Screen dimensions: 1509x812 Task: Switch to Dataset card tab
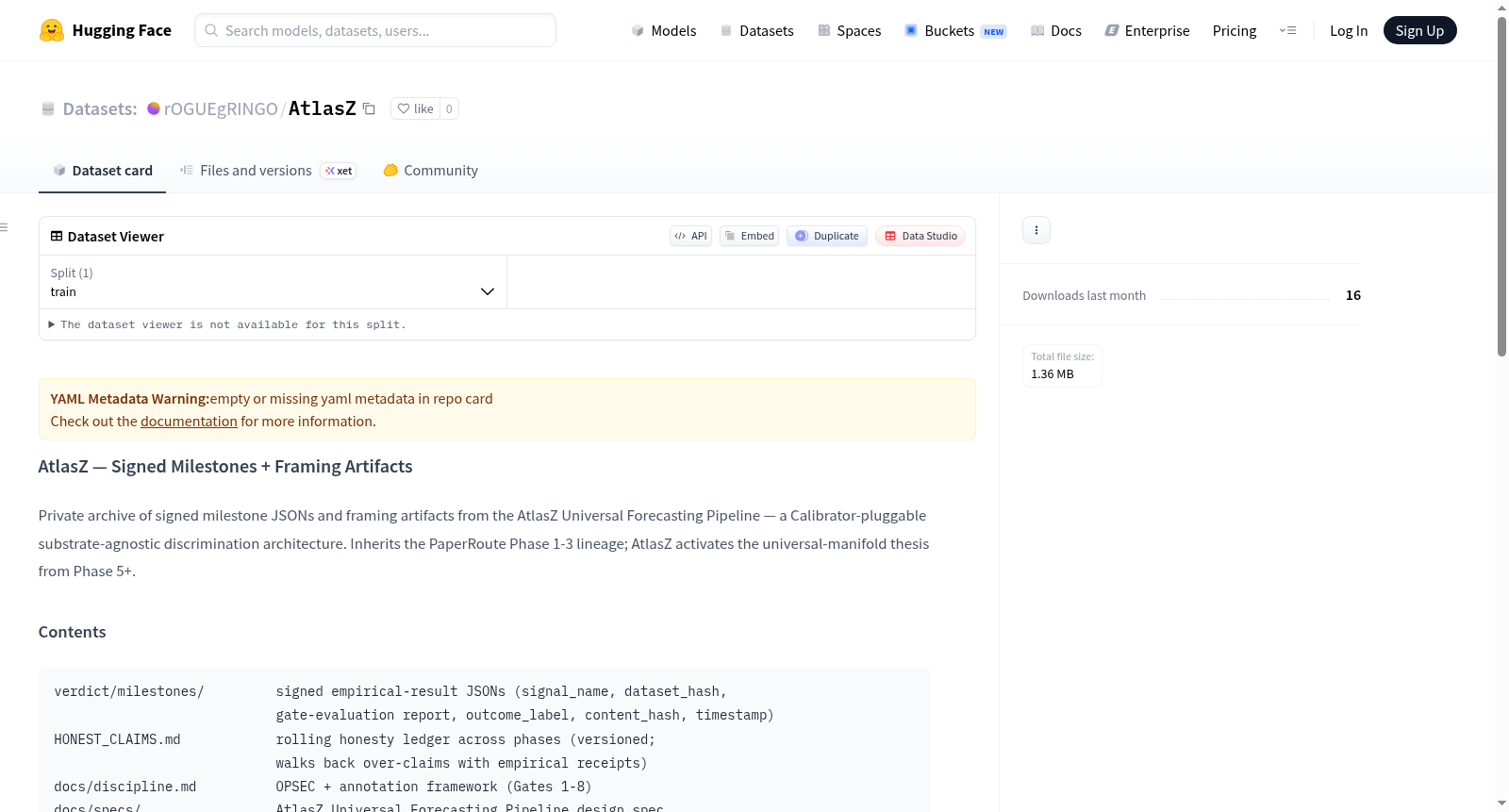coord(102,171)
